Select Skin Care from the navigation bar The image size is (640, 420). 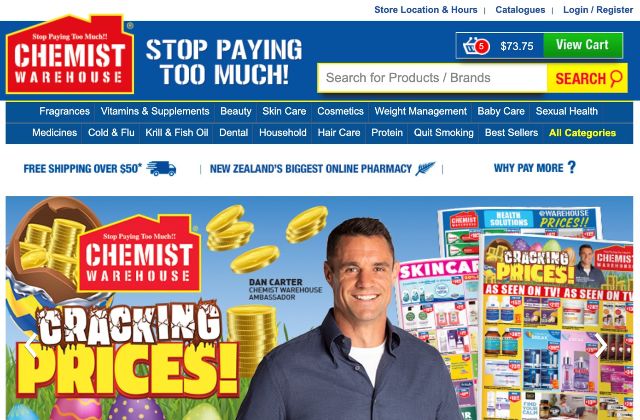[x=284, y=111]
